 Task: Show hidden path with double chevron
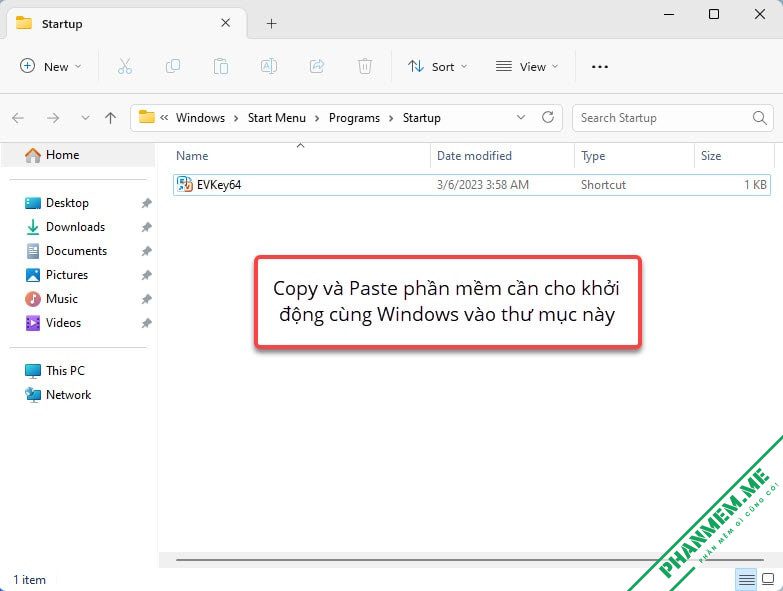pos(164,118)
